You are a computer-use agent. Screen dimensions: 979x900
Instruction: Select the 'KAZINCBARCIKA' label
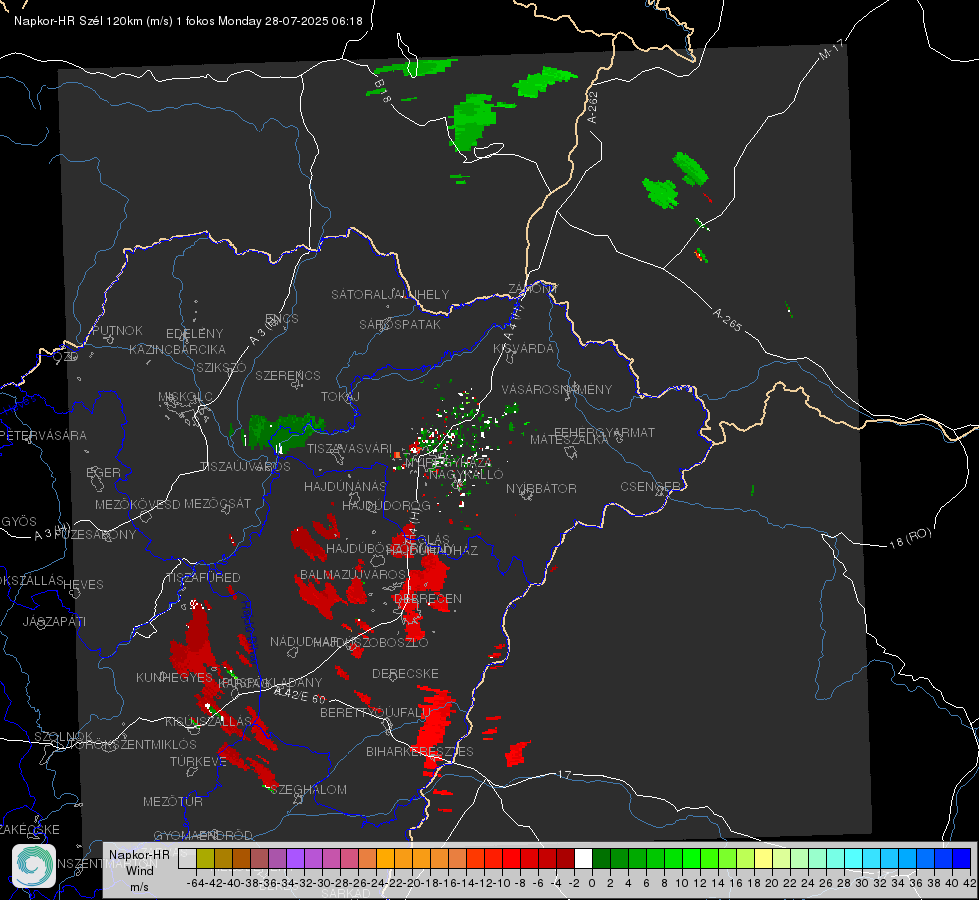(177, 349)
